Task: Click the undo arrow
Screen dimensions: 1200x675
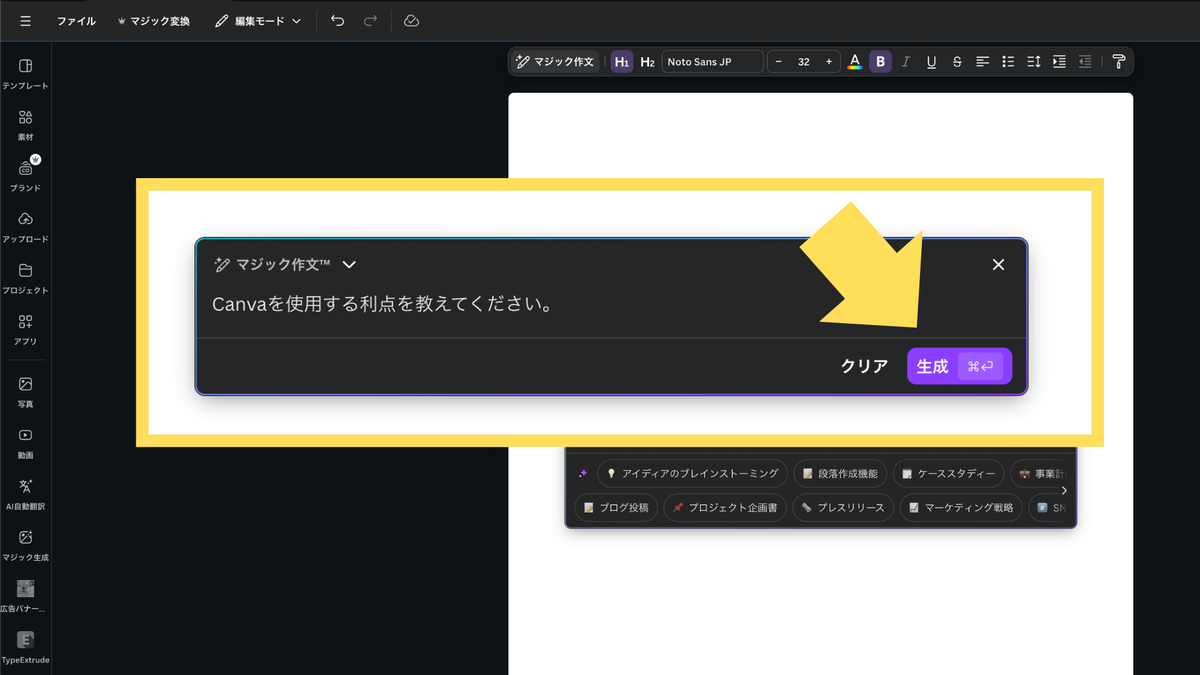Action: (x=337, y=21)
